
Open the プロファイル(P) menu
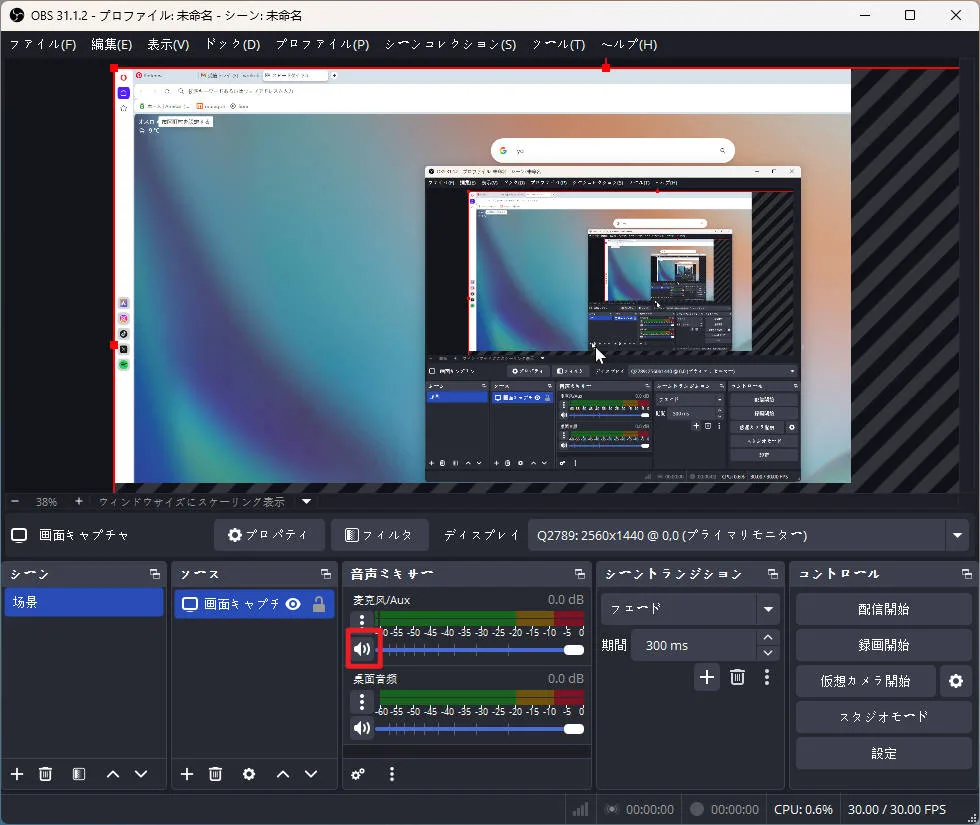(322, 44)
